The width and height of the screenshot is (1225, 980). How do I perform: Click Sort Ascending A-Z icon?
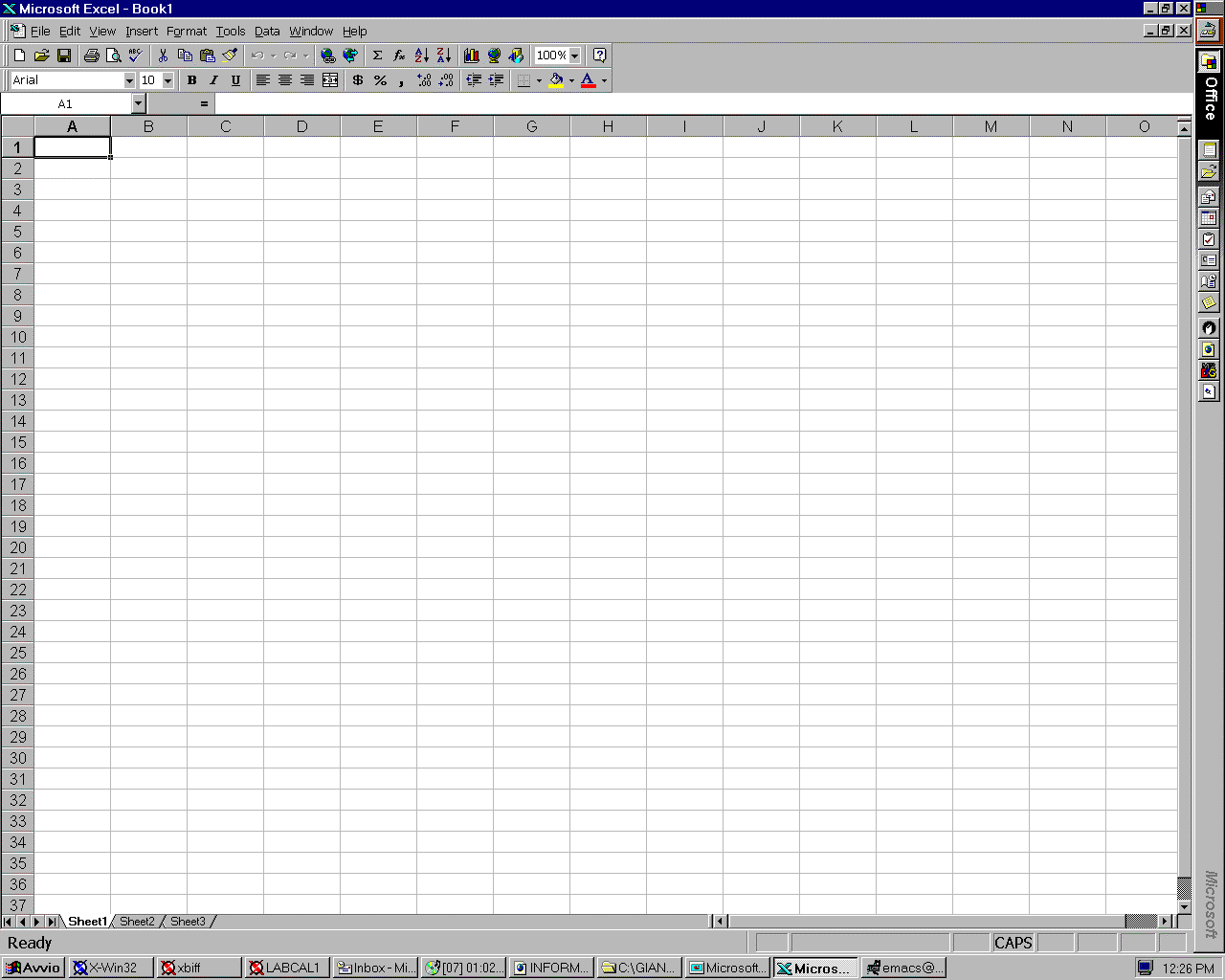point(422,56)
